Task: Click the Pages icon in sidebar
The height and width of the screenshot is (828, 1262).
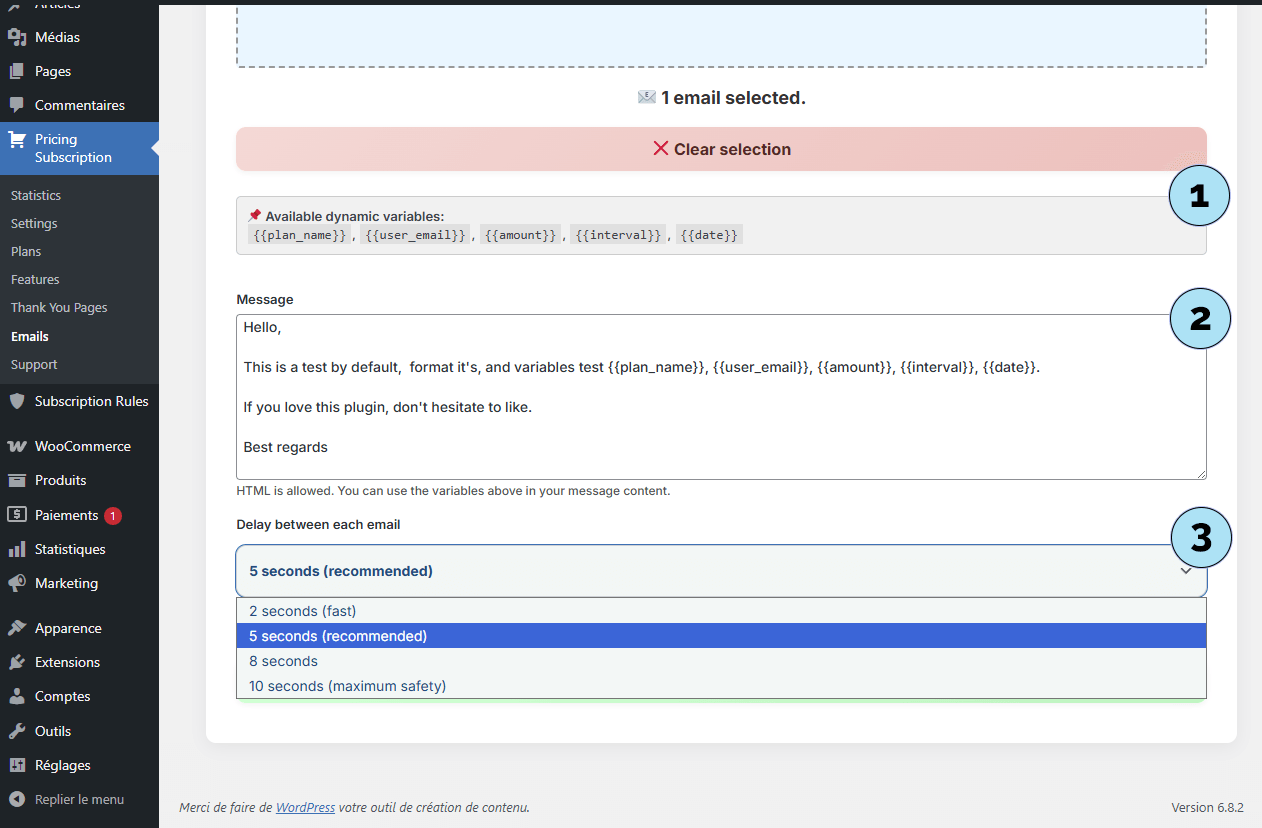Action: click(x=17, y=71)
